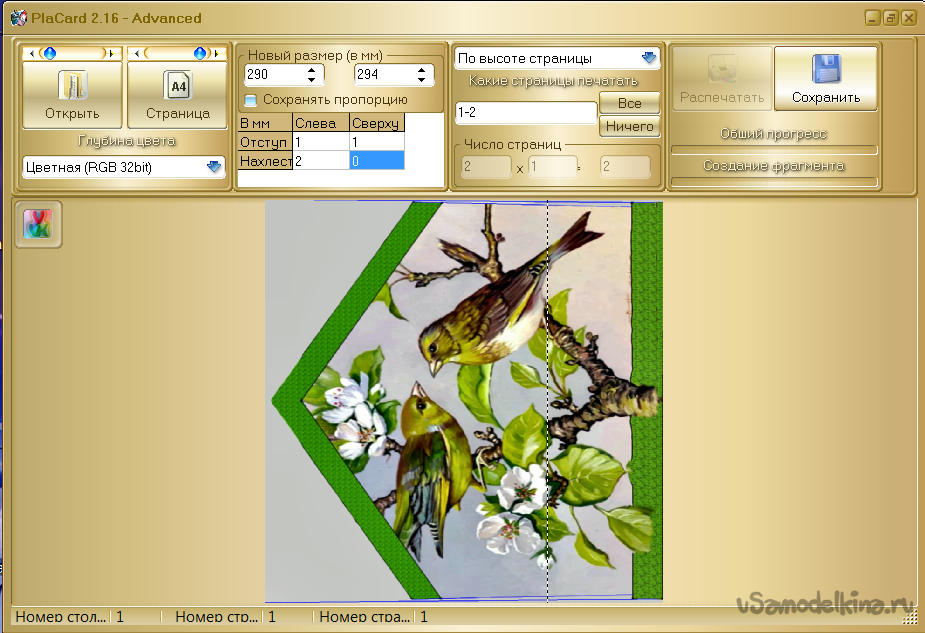Select the Нахлест Сверху cell with value 0
Viewport: 925px width, 633px height.
377,161
